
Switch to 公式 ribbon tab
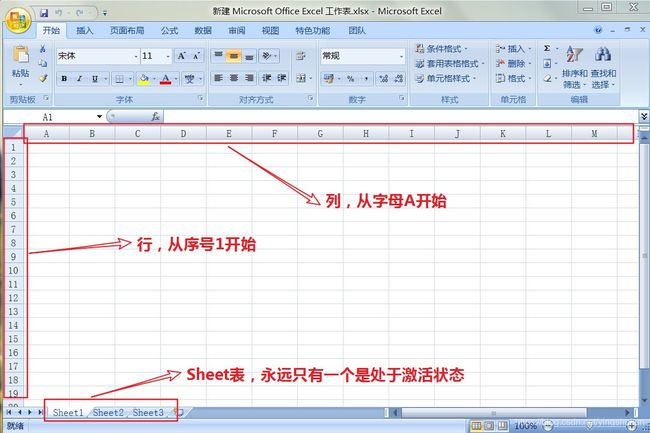click(x=170, y=30)
